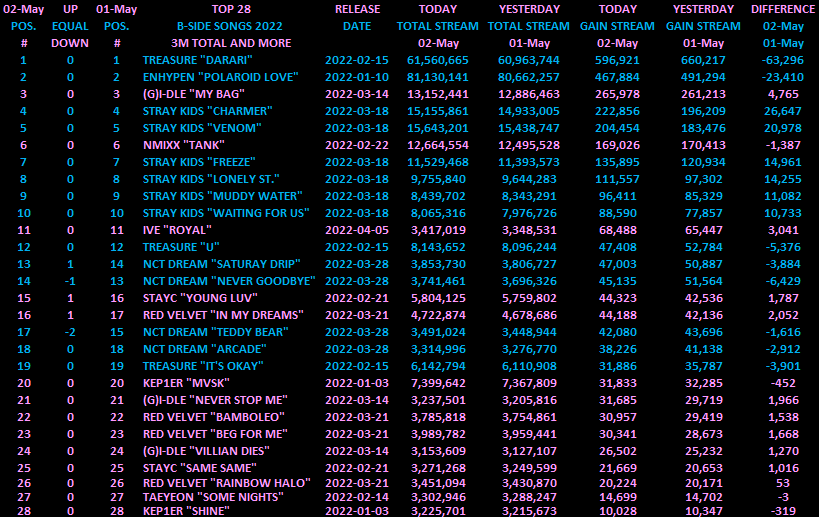Select release date 2022-02-22 for NMIXX
Viewport: 819px width, 517px height.
click(357, 145)
